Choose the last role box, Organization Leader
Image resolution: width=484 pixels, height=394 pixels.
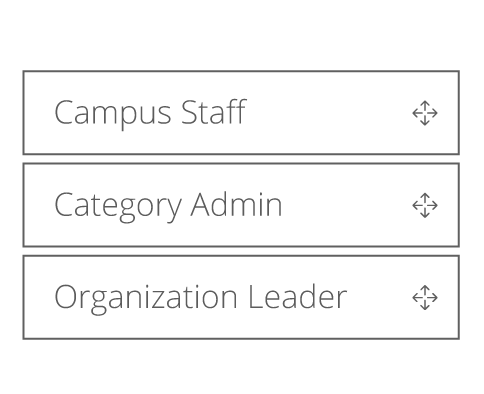pyautogui.click(x=241, y=297)
